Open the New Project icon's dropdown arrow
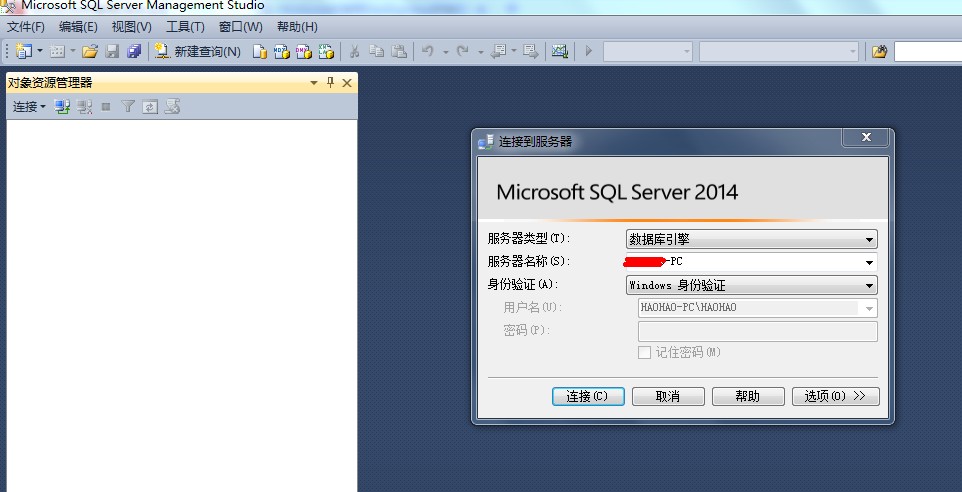Screen dimensions: 962x492 click(x=40, y=52)
